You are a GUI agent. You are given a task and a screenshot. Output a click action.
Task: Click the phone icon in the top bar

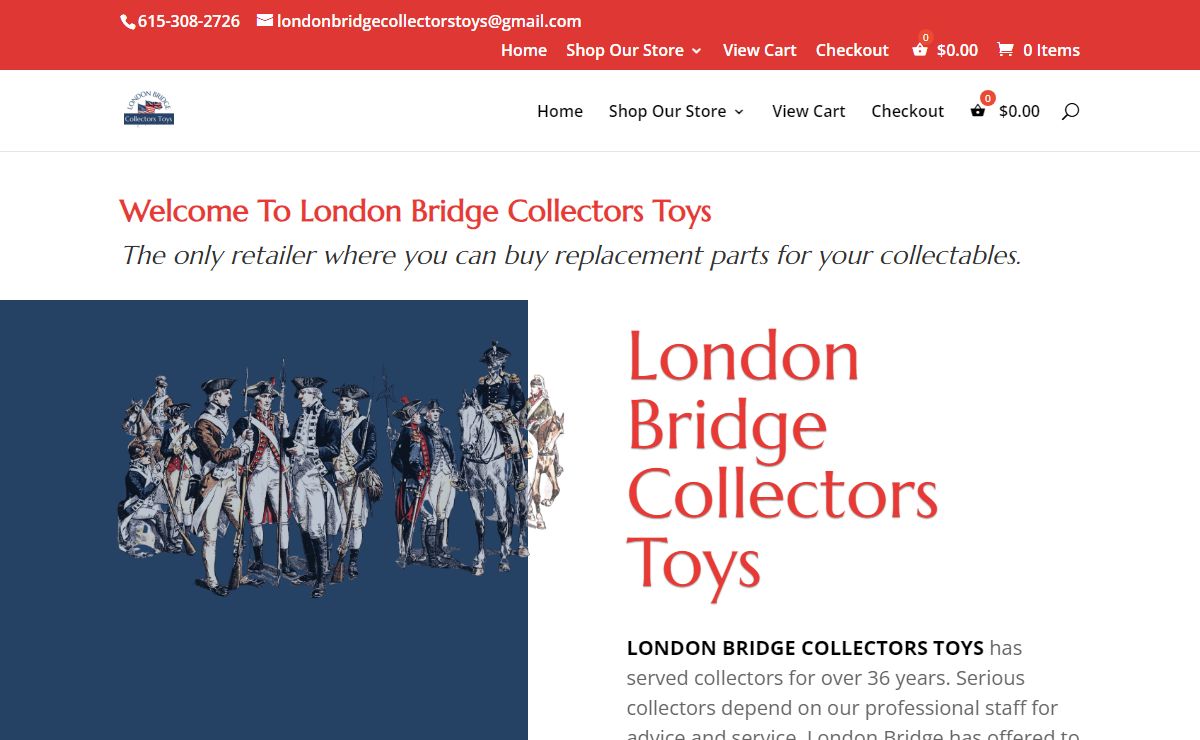tap(127, 22)
